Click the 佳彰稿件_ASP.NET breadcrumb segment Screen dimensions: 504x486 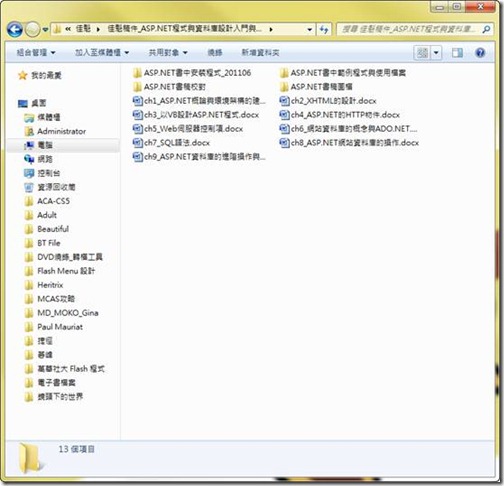point(185,29)
